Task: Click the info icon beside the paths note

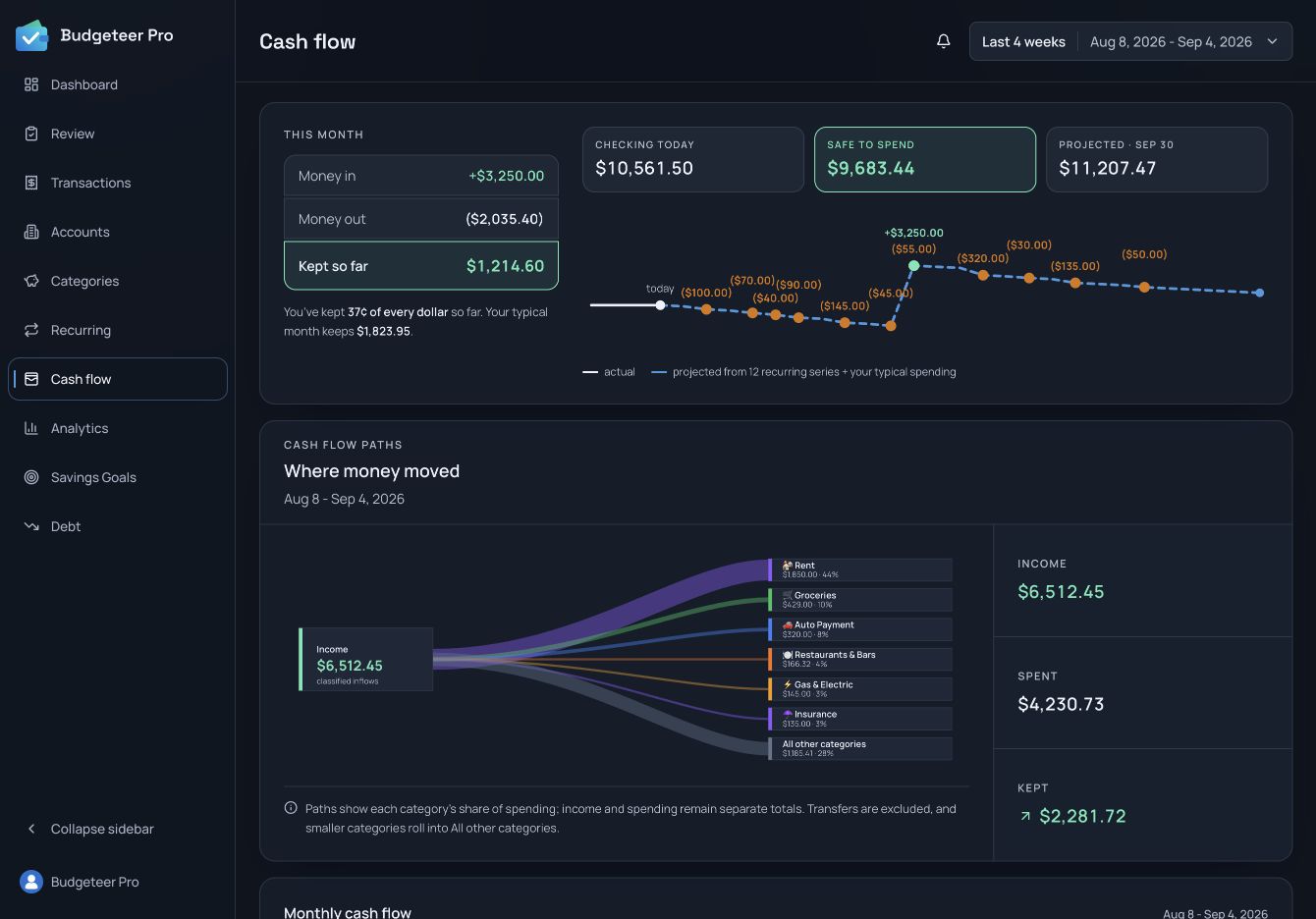Action: point(291,808)
